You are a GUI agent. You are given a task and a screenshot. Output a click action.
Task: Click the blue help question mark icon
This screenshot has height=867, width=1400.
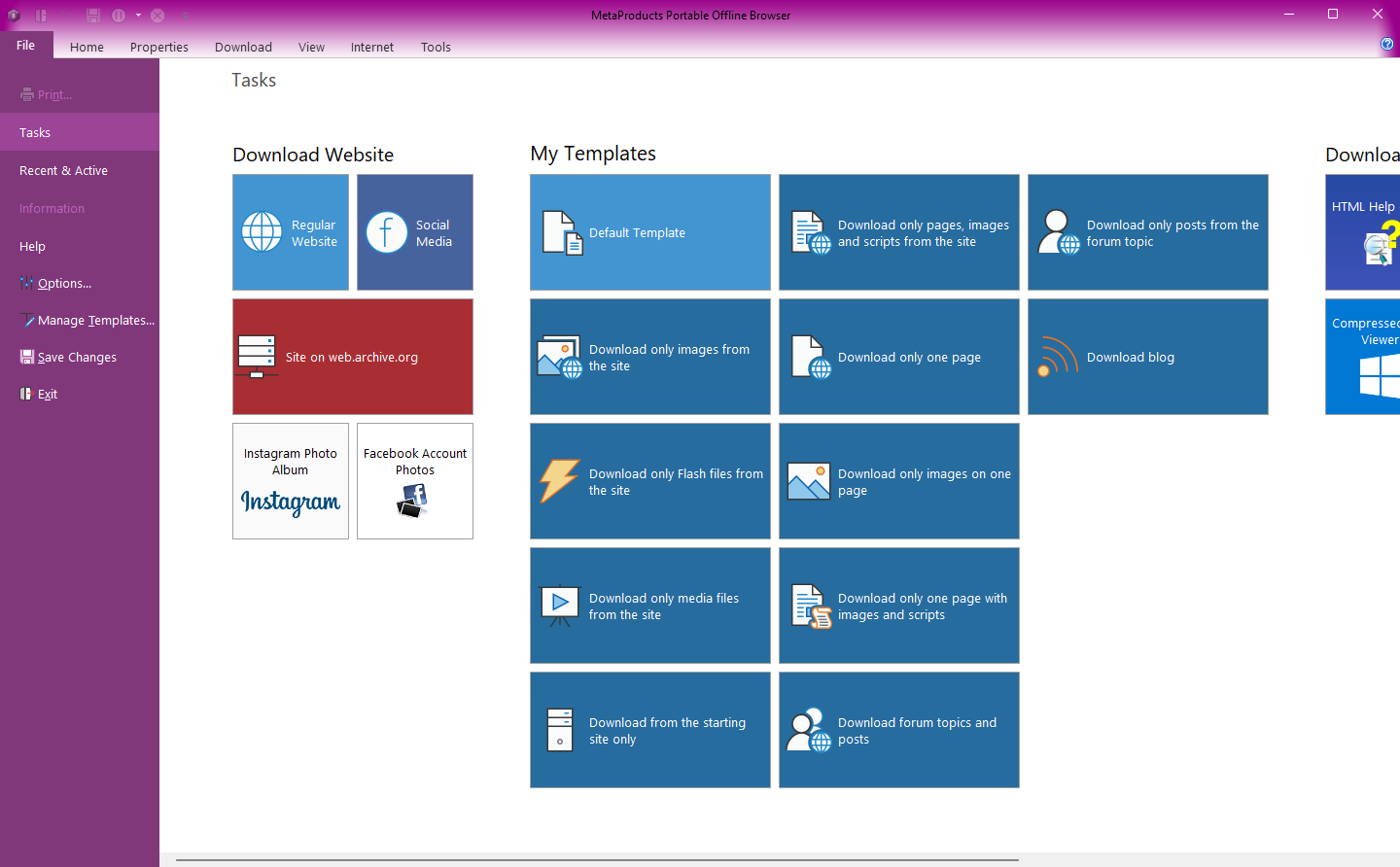point(1387,44)
